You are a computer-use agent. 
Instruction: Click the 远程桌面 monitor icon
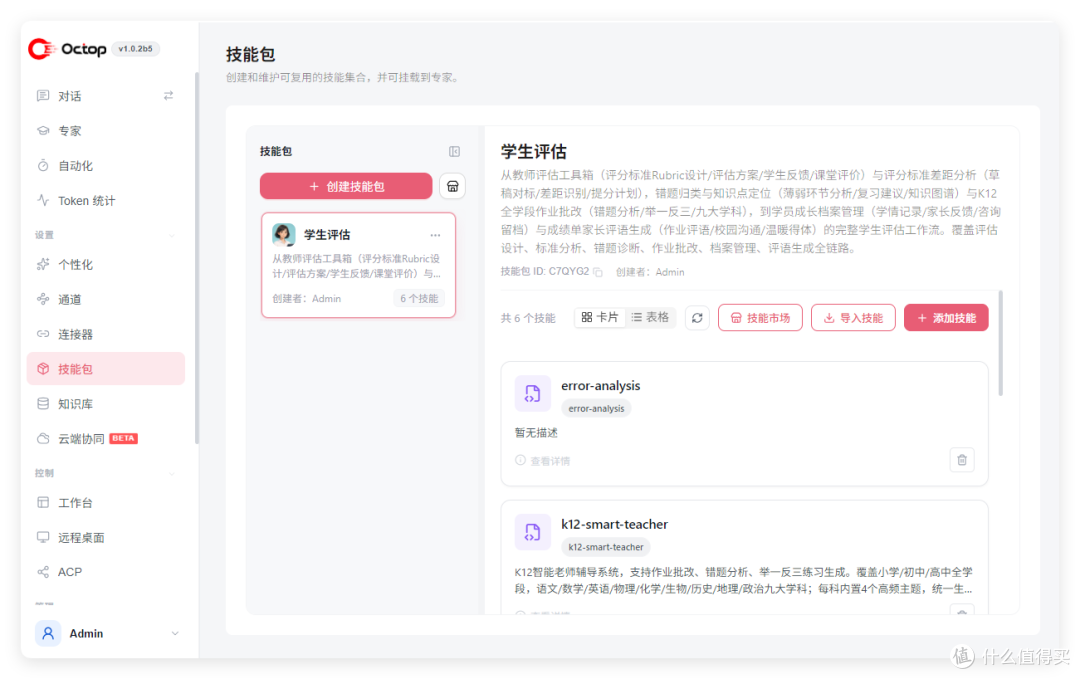(x=43, y=537)
